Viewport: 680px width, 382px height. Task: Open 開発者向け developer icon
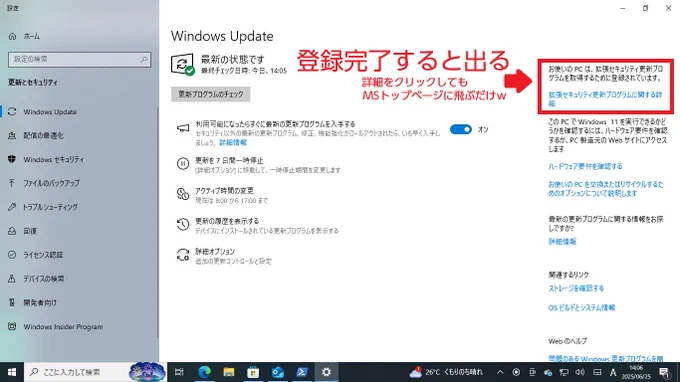click(x=12, y=303)
